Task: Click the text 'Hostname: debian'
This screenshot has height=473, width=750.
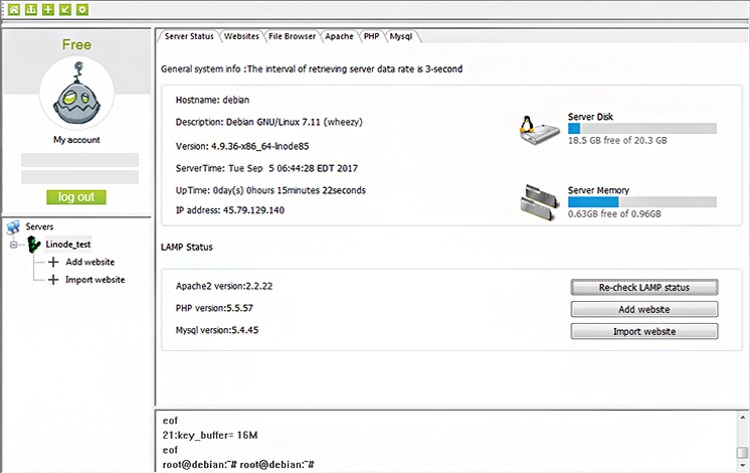Action: 212,100
